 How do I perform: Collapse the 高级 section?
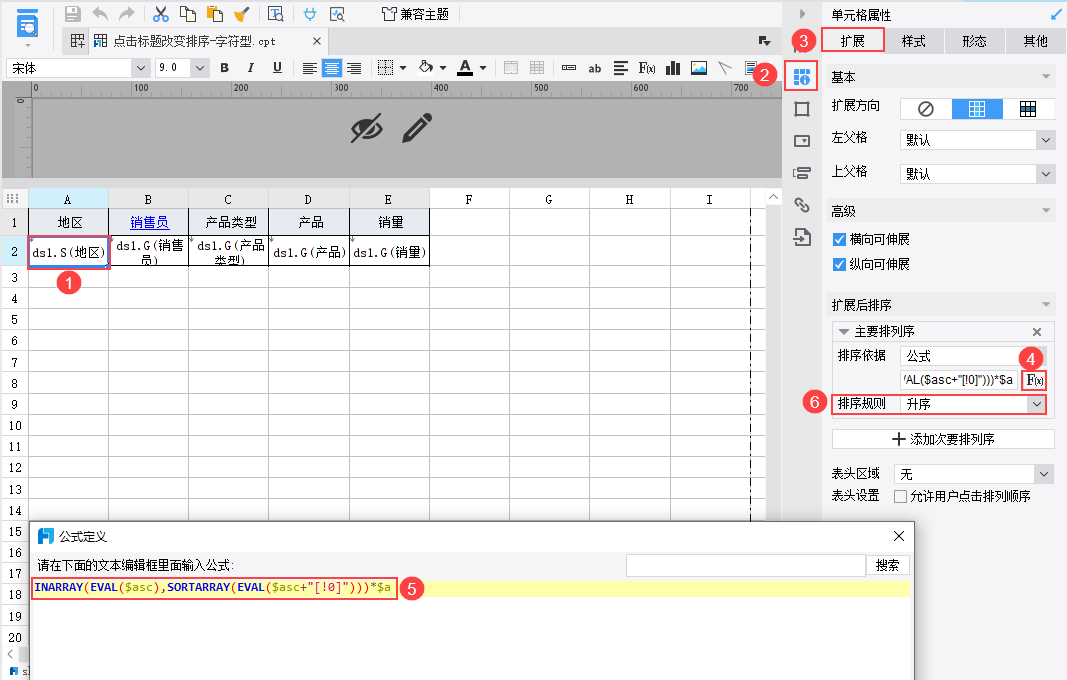(x=1046, y=211)
